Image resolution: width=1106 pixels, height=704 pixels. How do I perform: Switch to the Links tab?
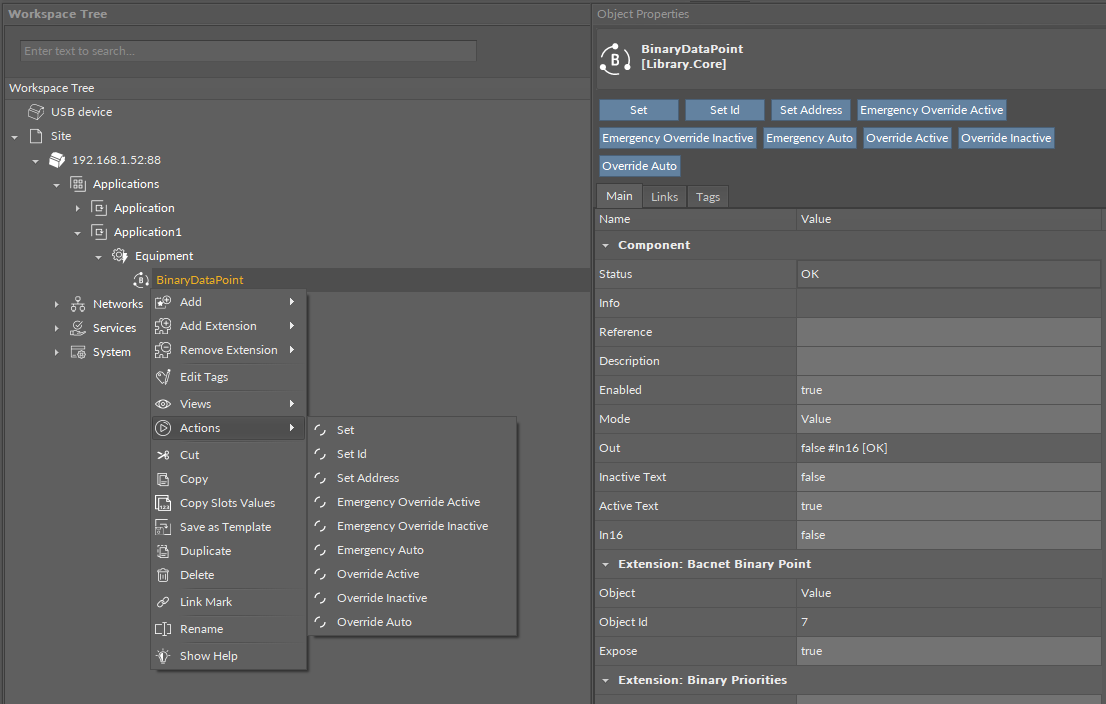(664, 197)
